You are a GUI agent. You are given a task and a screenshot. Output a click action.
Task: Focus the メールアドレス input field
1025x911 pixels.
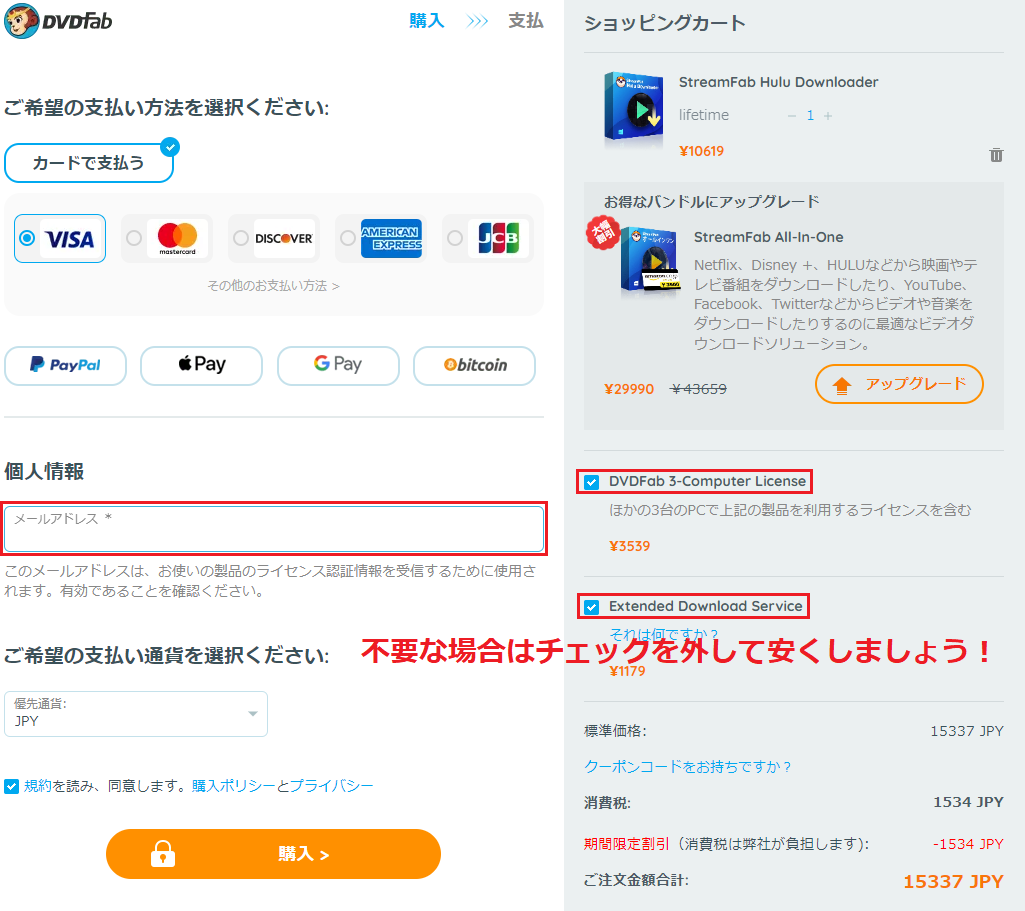[274, 529]
